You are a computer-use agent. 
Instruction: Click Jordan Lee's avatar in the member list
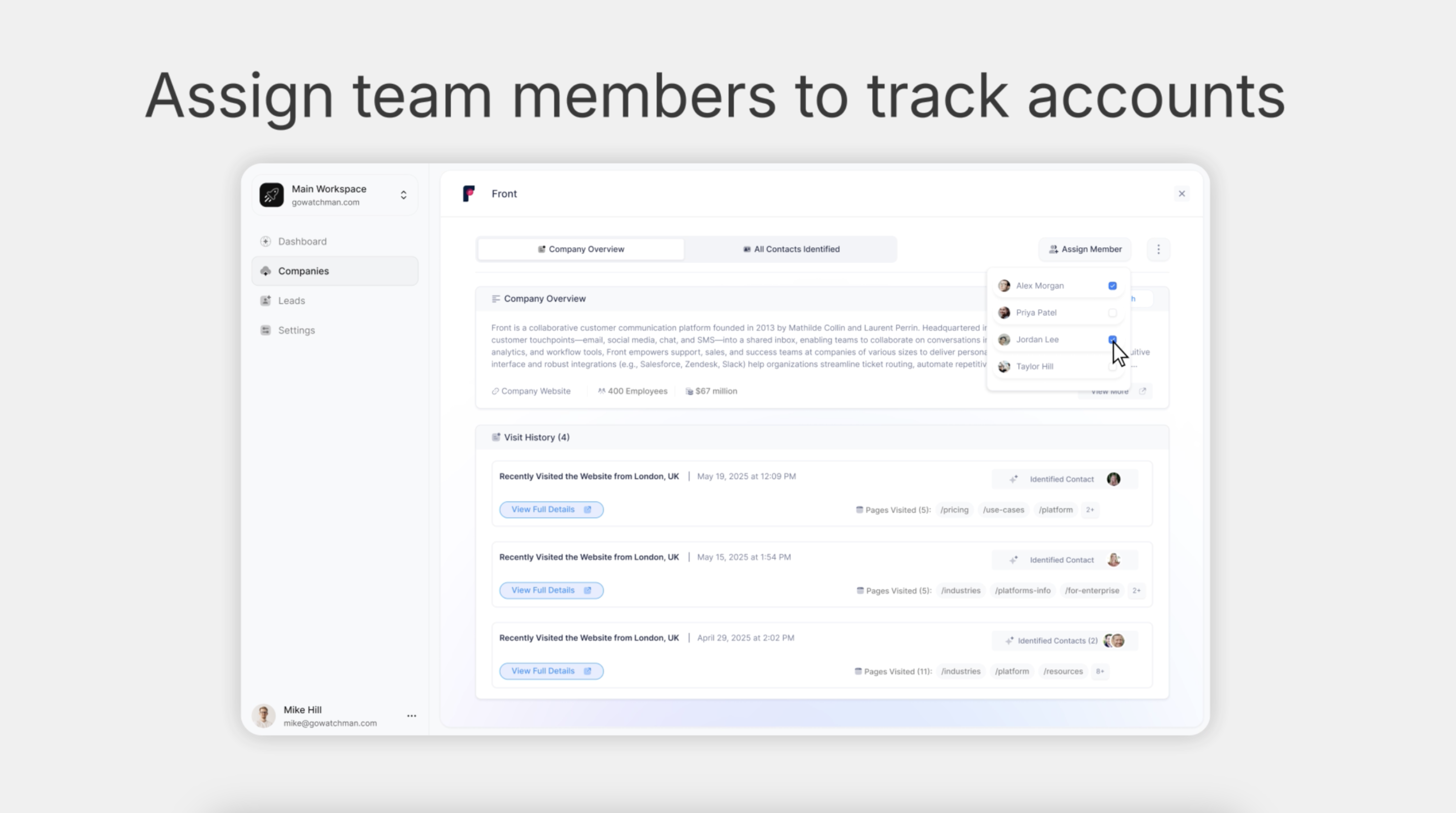(x=1004, y=340)
